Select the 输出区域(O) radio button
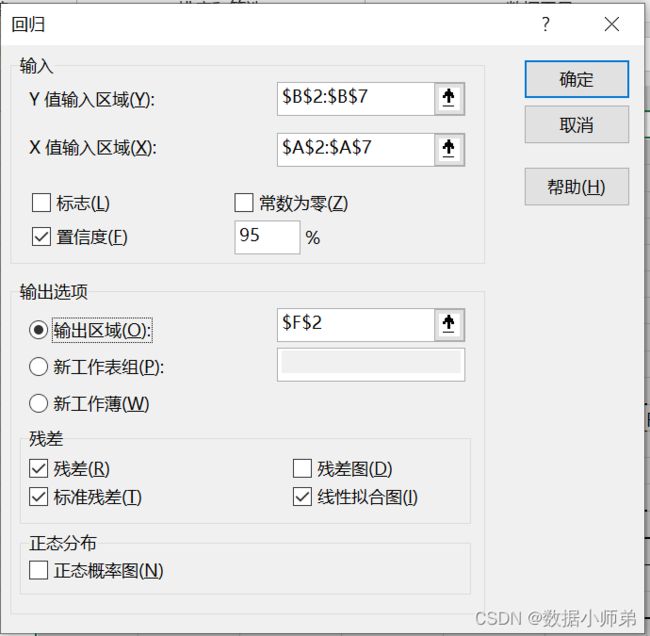The image size is (650, 636). (39, 330)
